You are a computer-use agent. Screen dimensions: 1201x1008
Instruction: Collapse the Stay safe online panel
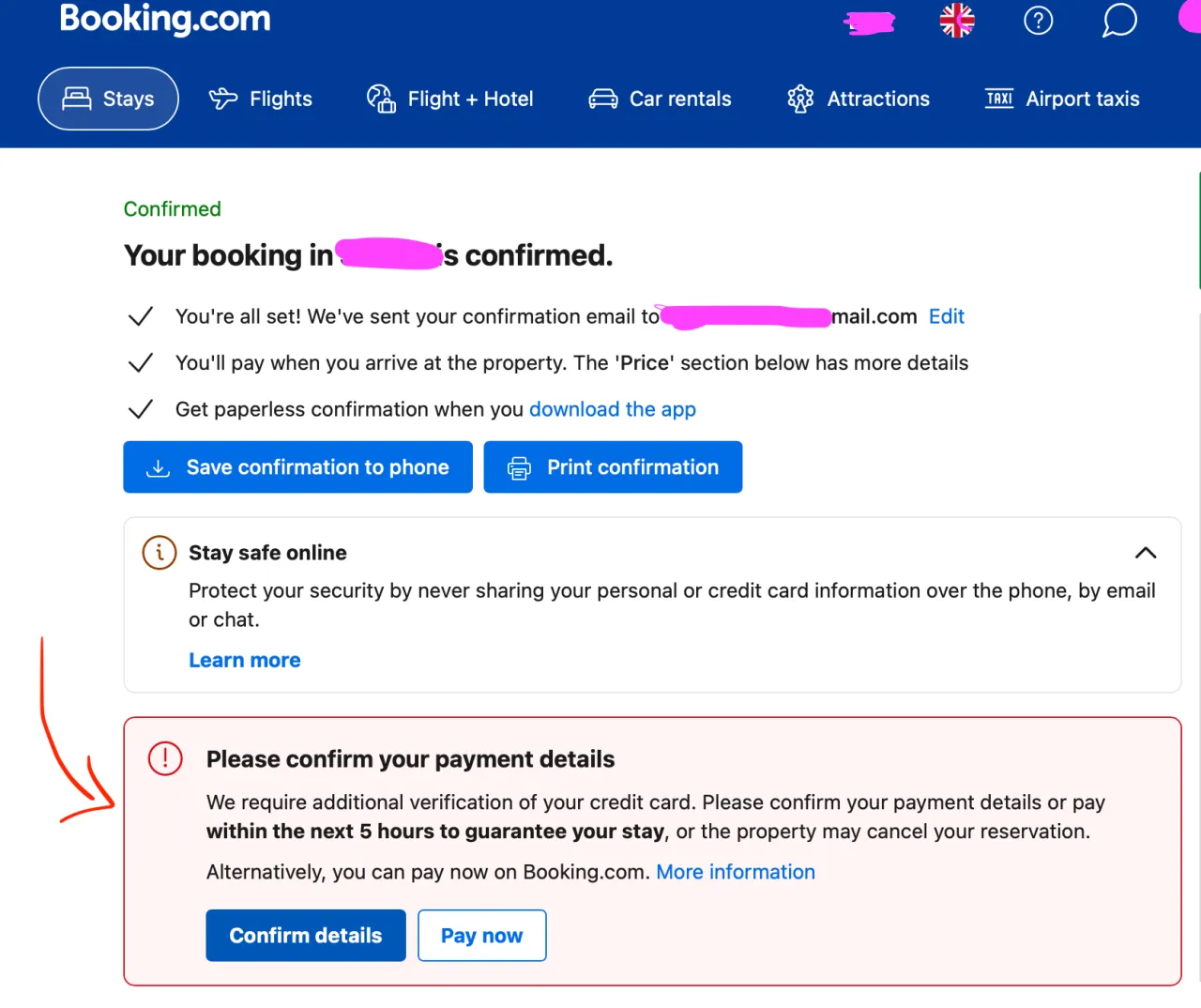click(1145, 553)
